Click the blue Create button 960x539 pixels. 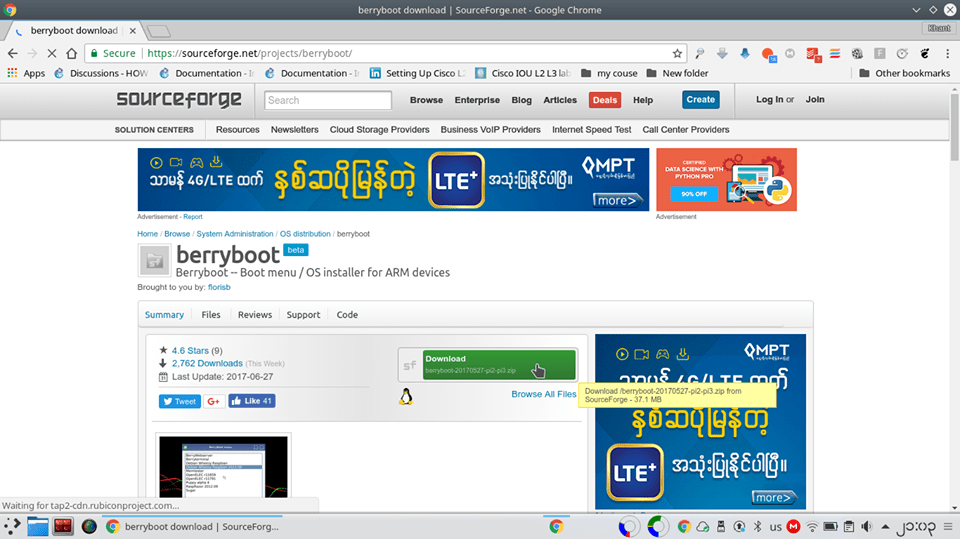pos(700,99)
